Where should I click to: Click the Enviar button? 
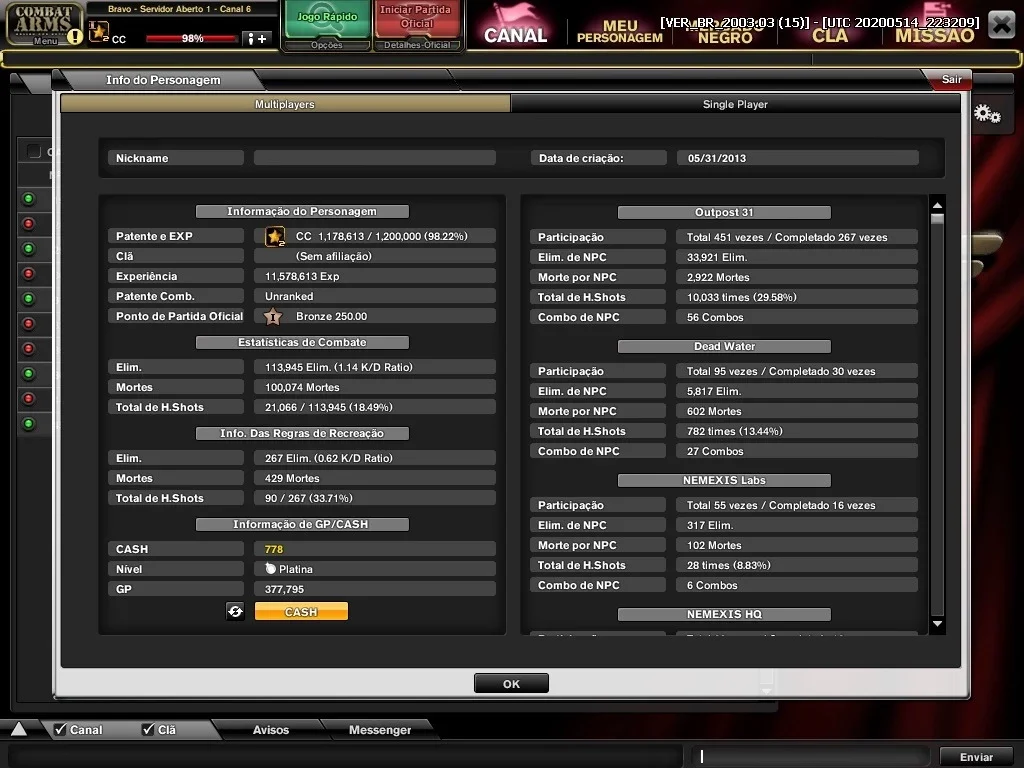[976, 757]
